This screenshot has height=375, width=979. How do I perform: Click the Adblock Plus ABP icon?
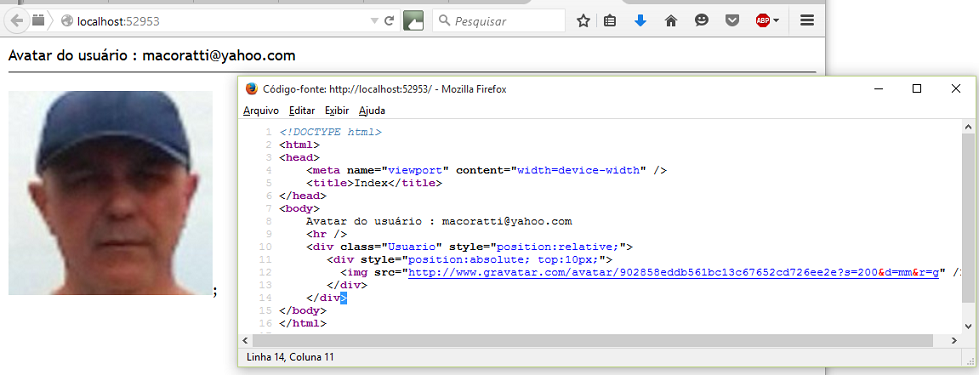point(762,21)
